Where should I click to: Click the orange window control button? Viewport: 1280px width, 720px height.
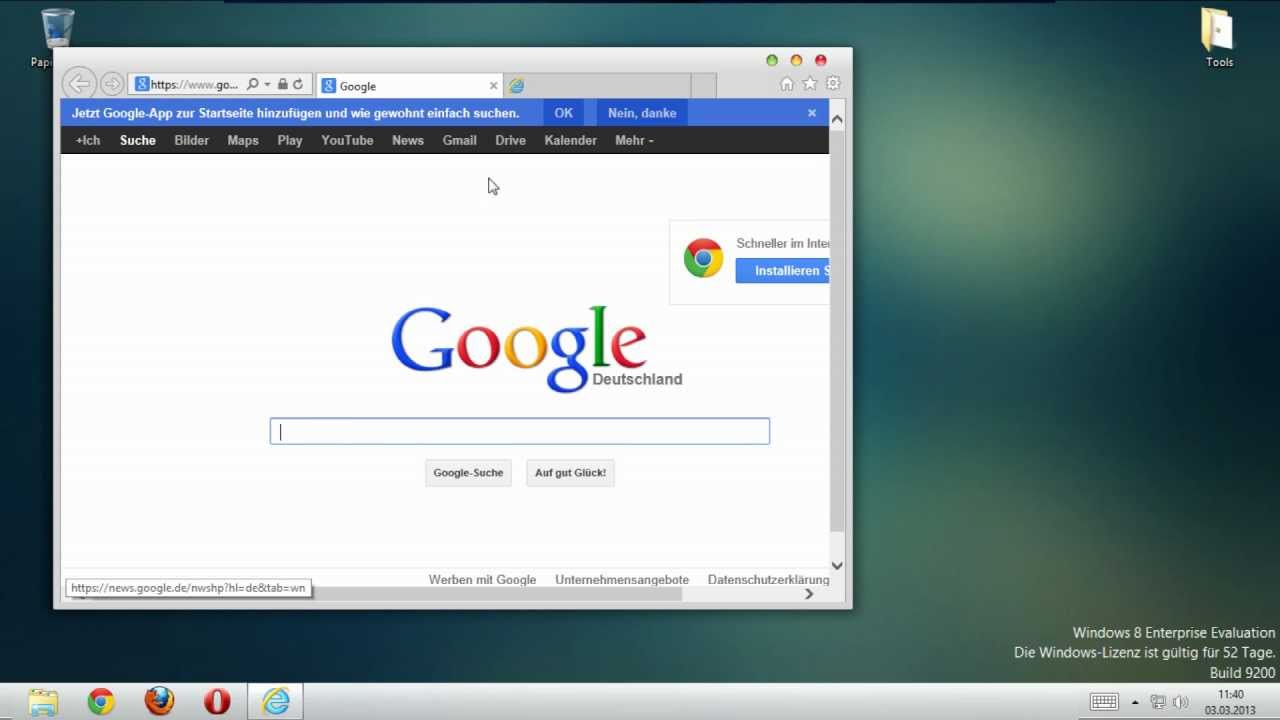coord(796,60)
